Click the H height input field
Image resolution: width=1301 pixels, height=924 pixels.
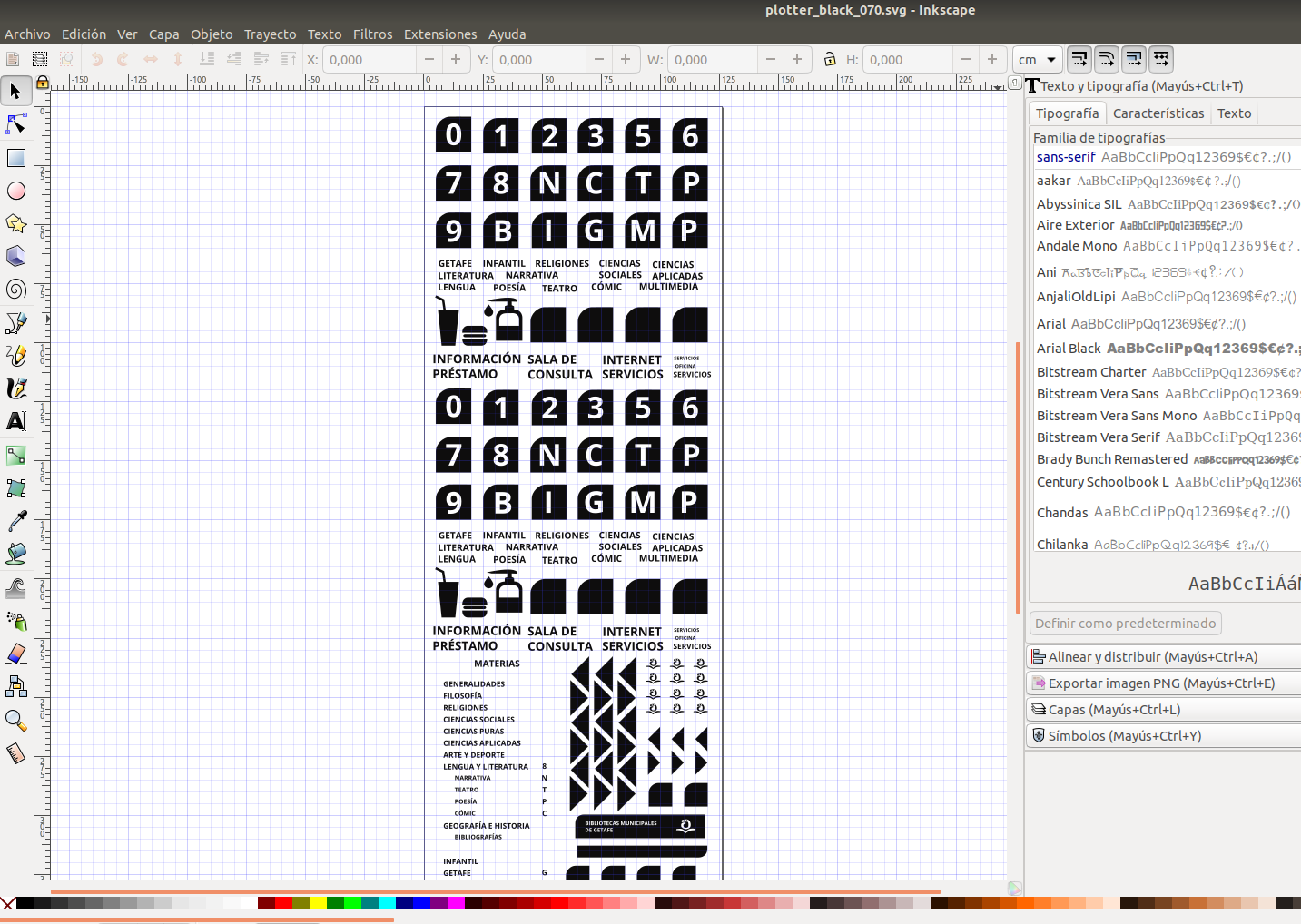[x=908, y=60]
